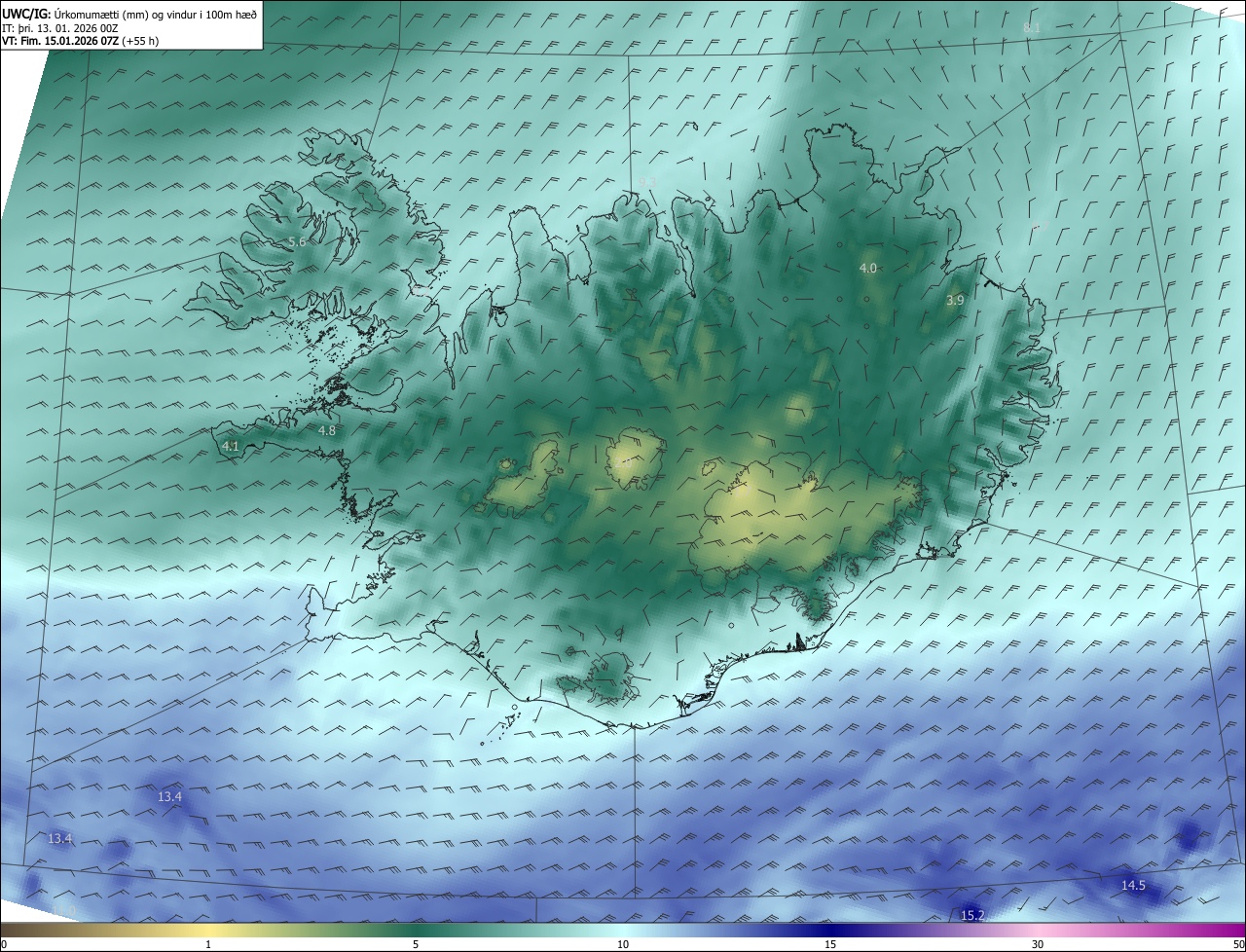Click the 4.1 value on the western peninsula tip
This screenshot has width=1246, height=952.
(231, 446)
